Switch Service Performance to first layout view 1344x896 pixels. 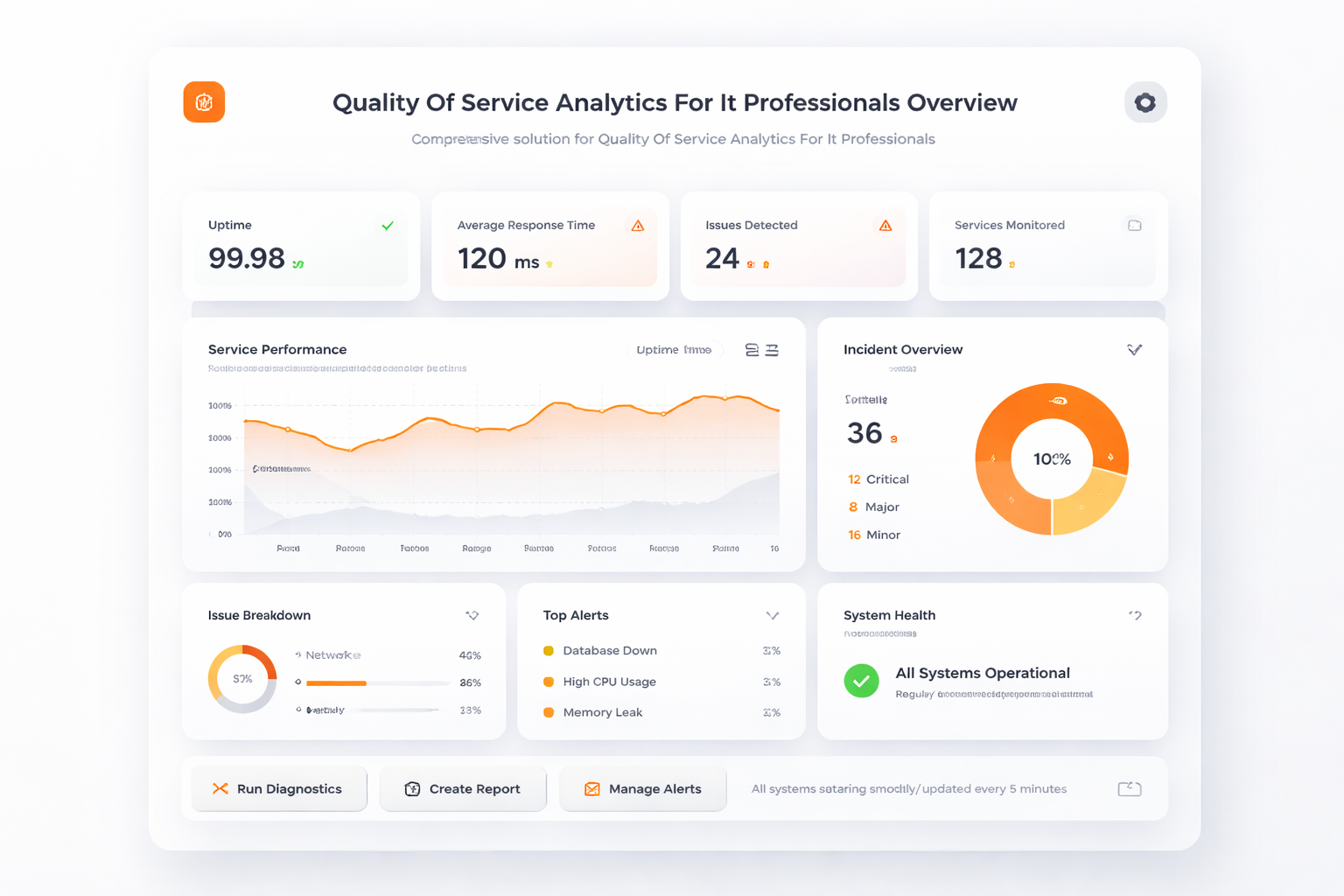point(752,350)
